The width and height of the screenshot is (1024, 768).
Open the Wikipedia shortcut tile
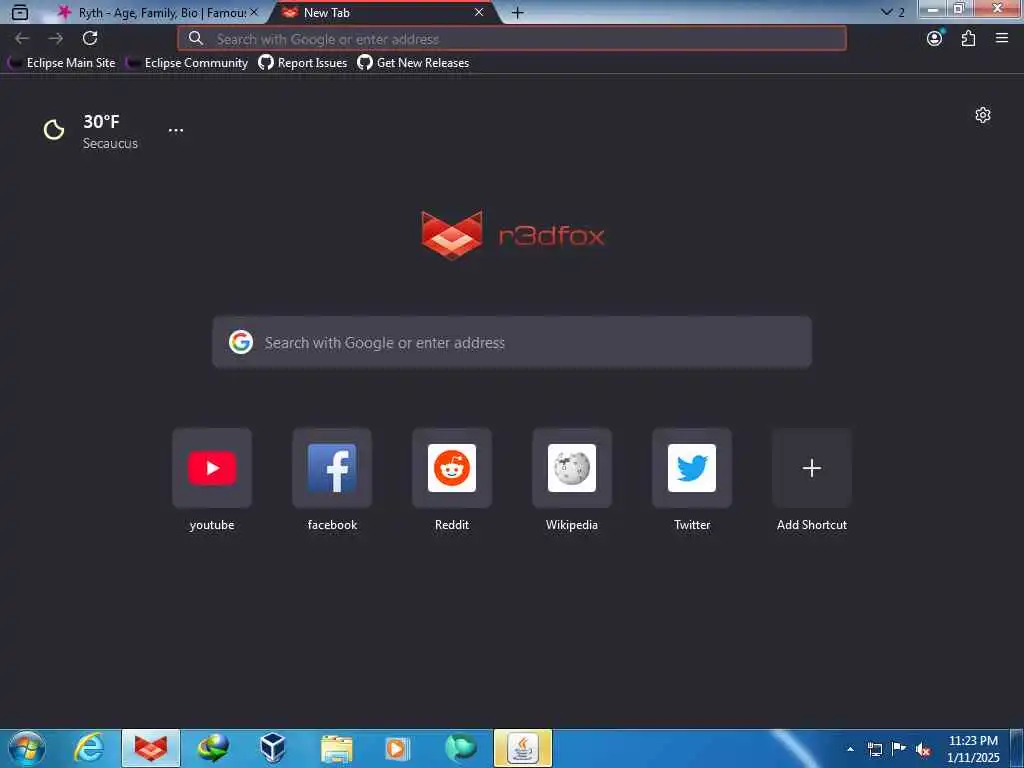[x=572, y=468]
